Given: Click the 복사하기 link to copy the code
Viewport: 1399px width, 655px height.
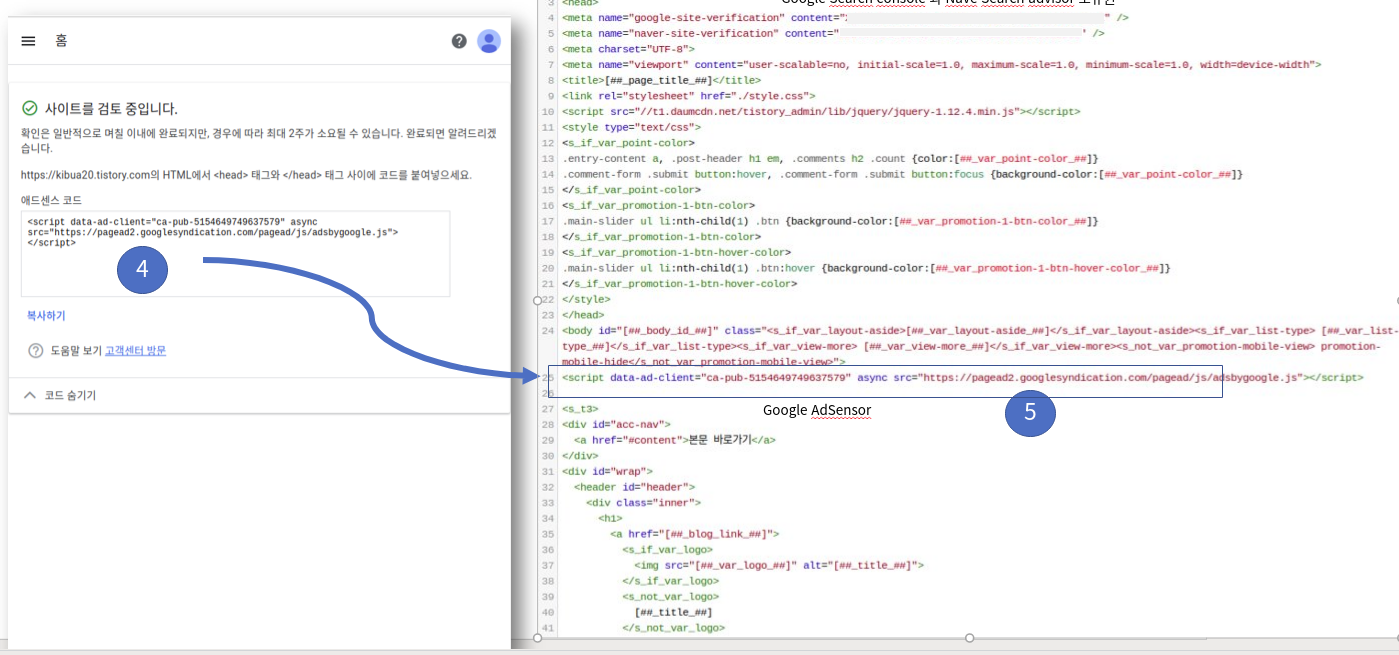Looking at the screenshot, I should [46, 315].
